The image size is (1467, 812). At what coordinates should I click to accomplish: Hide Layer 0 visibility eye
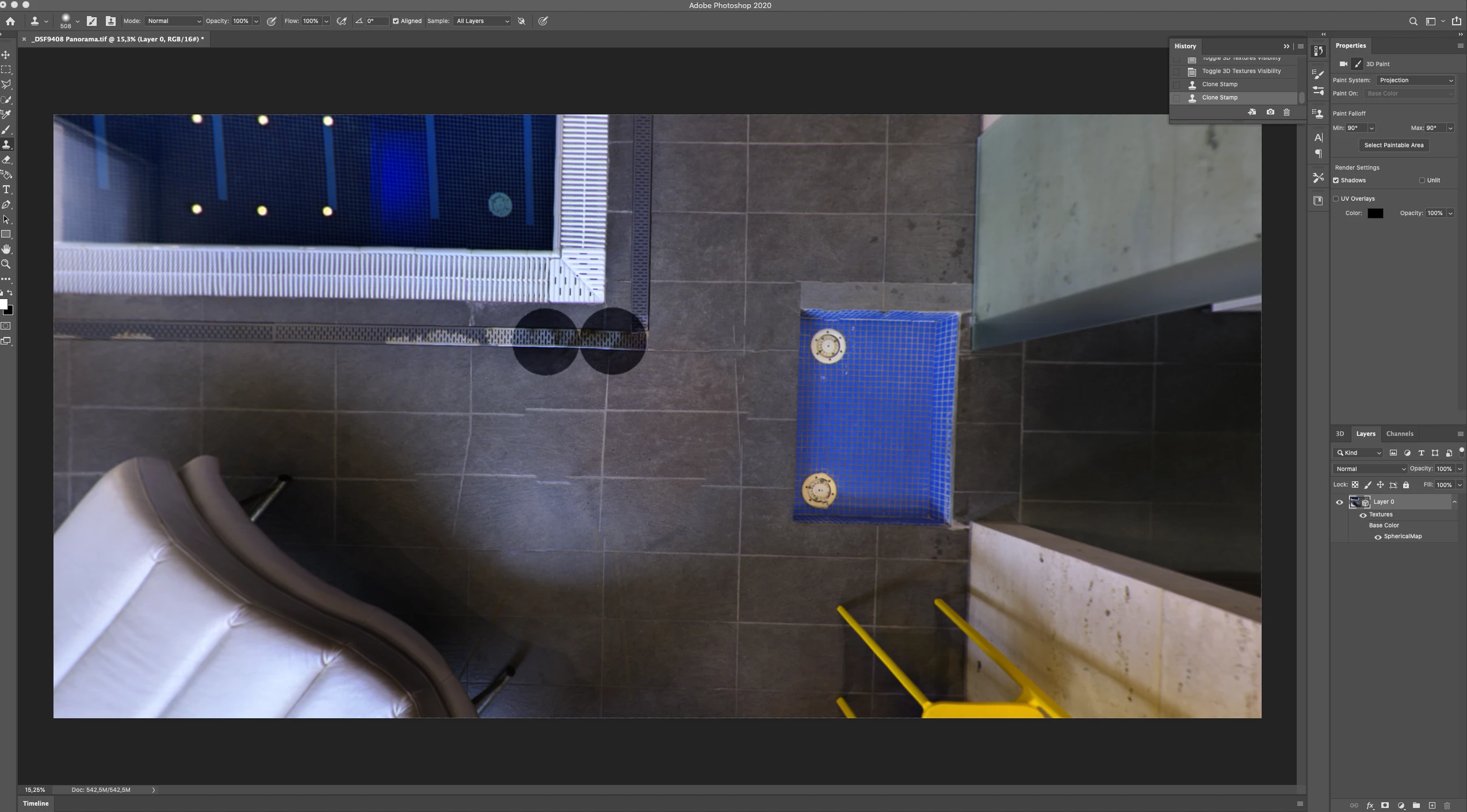click(1339, 502)
